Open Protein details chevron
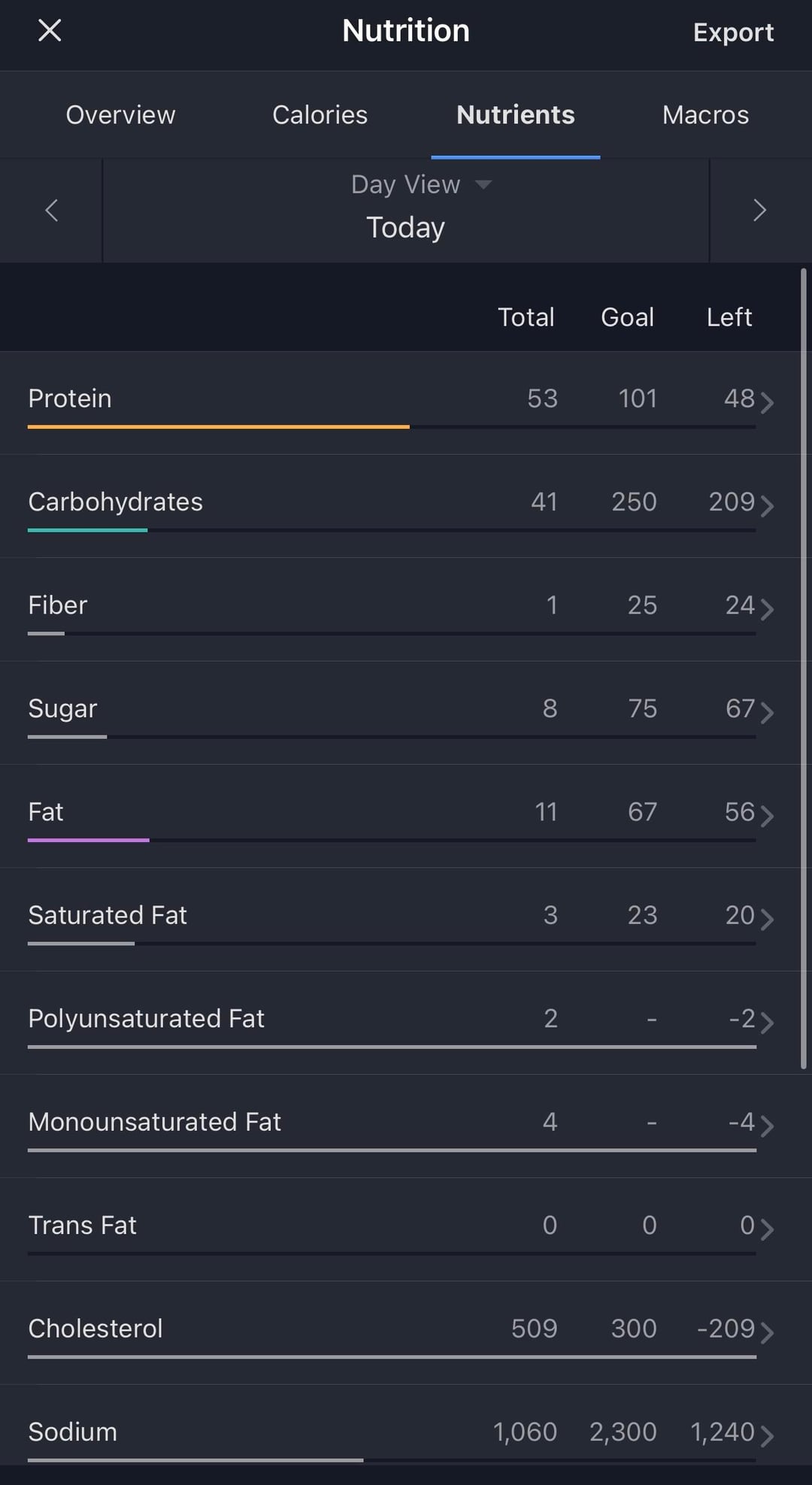Viewport: 812px width, 1485px height. point(767,402)
